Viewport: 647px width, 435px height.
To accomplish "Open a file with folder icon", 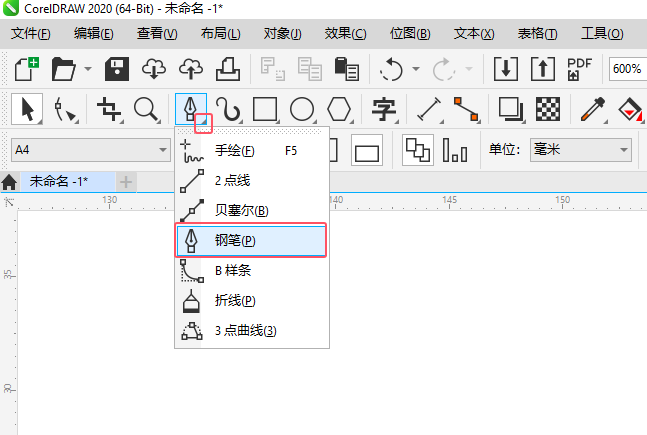I will point(64,69).
